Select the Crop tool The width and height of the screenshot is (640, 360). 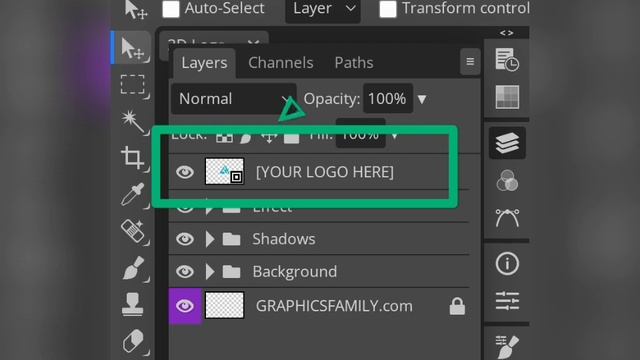pyautogui.click(x=133, y=158)
